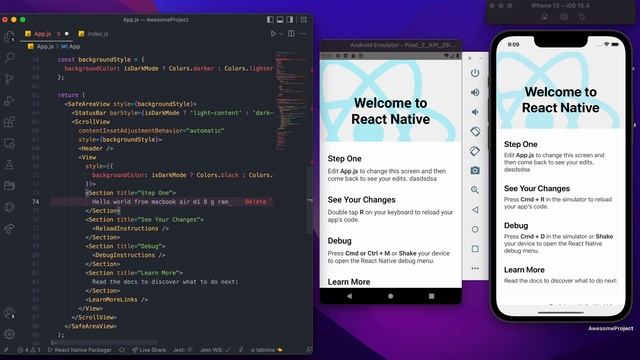Viewport: 640px width, 360px height.
Task: Open the Customize Layout icon
Action: (304, 20)
